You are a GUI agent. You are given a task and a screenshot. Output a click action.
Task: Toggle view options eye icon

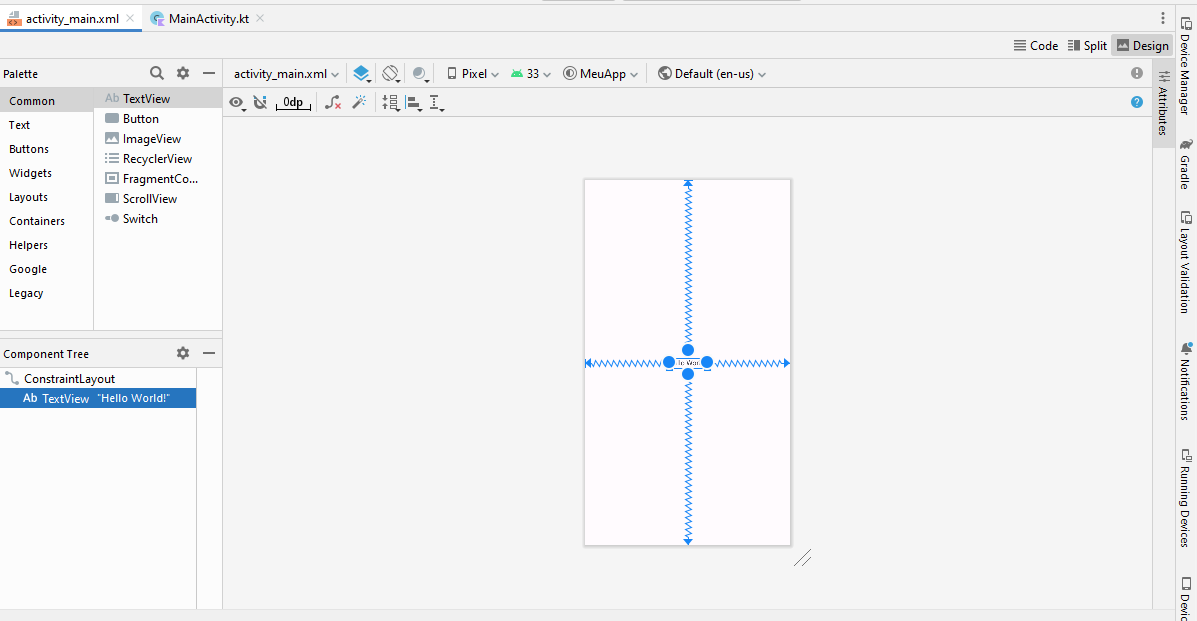coord(236,102)
